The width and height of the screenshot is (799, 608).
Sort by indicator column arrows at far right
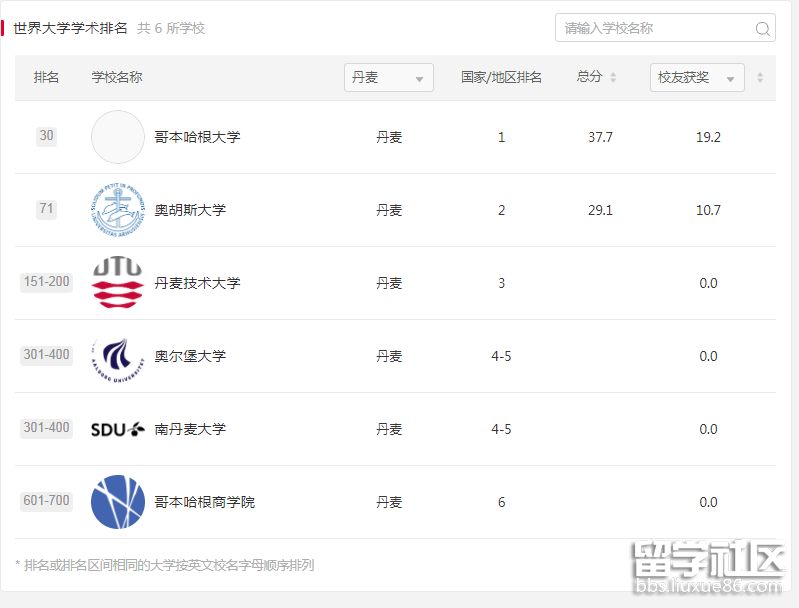pos(760,77)
